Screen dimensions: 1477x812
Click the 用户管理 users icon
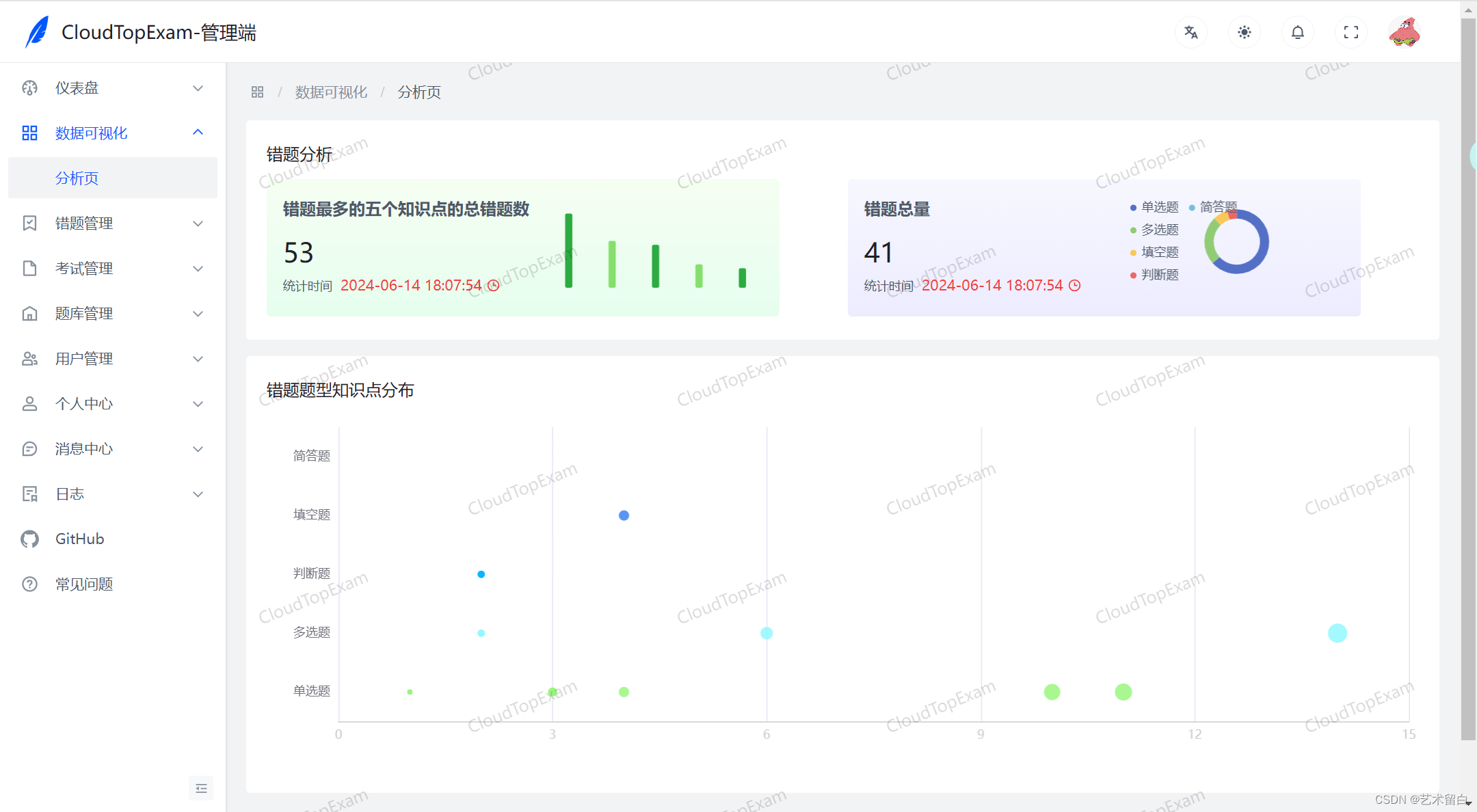29,358
